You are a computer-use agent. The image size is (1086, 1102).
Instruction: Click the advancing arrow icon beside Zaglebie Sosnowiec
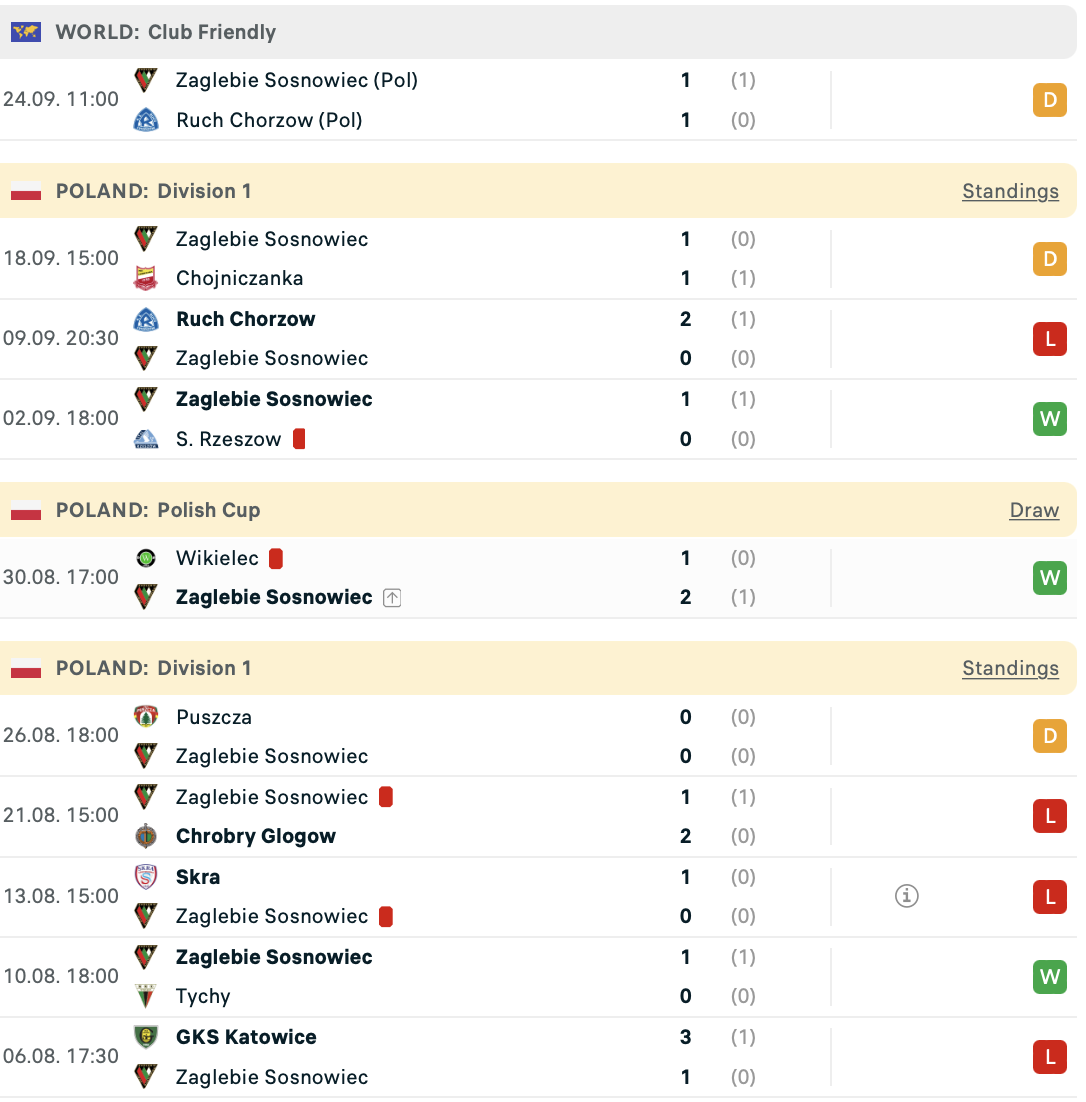click(x=392, y=598)
